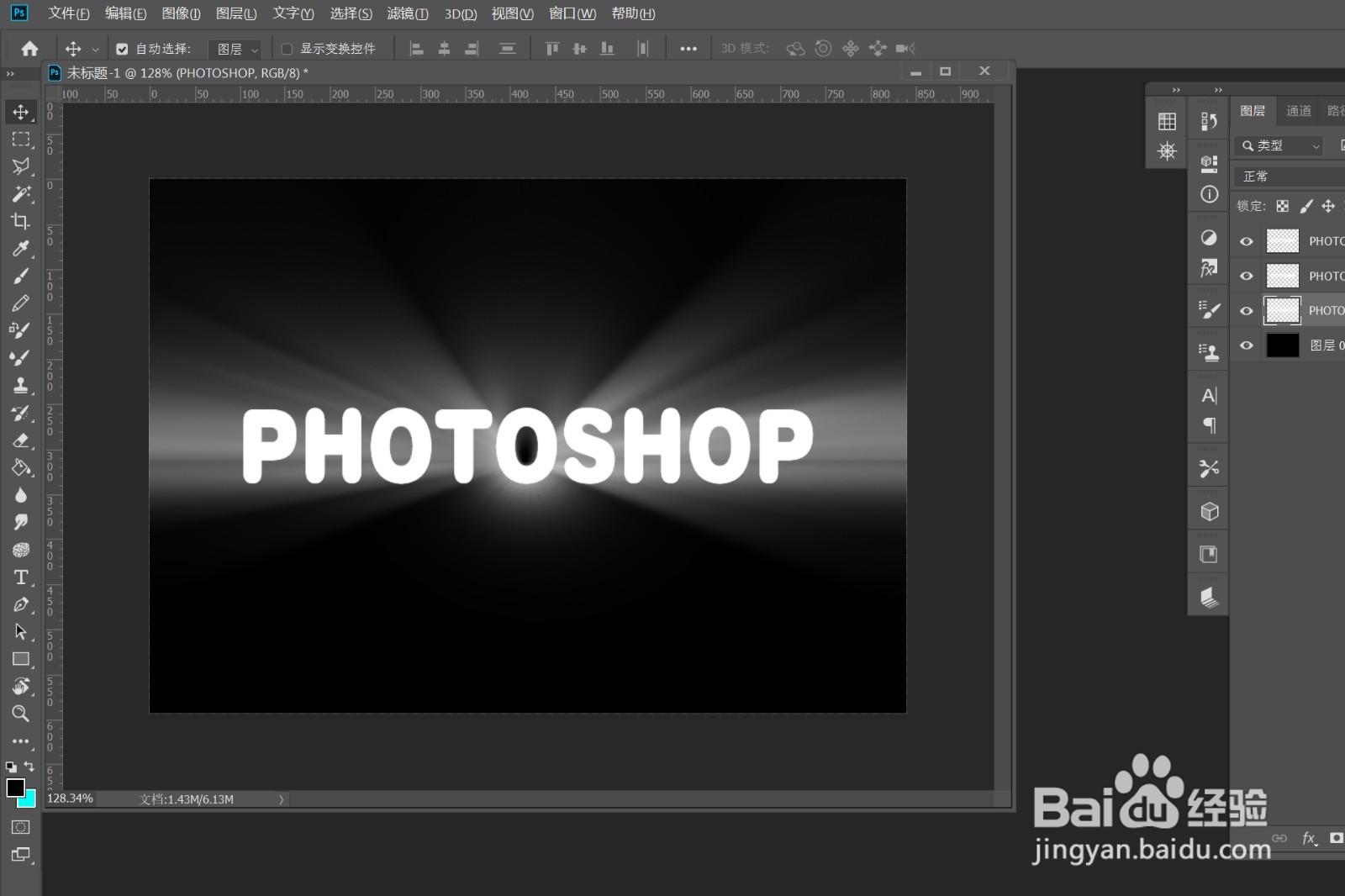
Task: Open the Info panel icon
Action: [1209, 194]
